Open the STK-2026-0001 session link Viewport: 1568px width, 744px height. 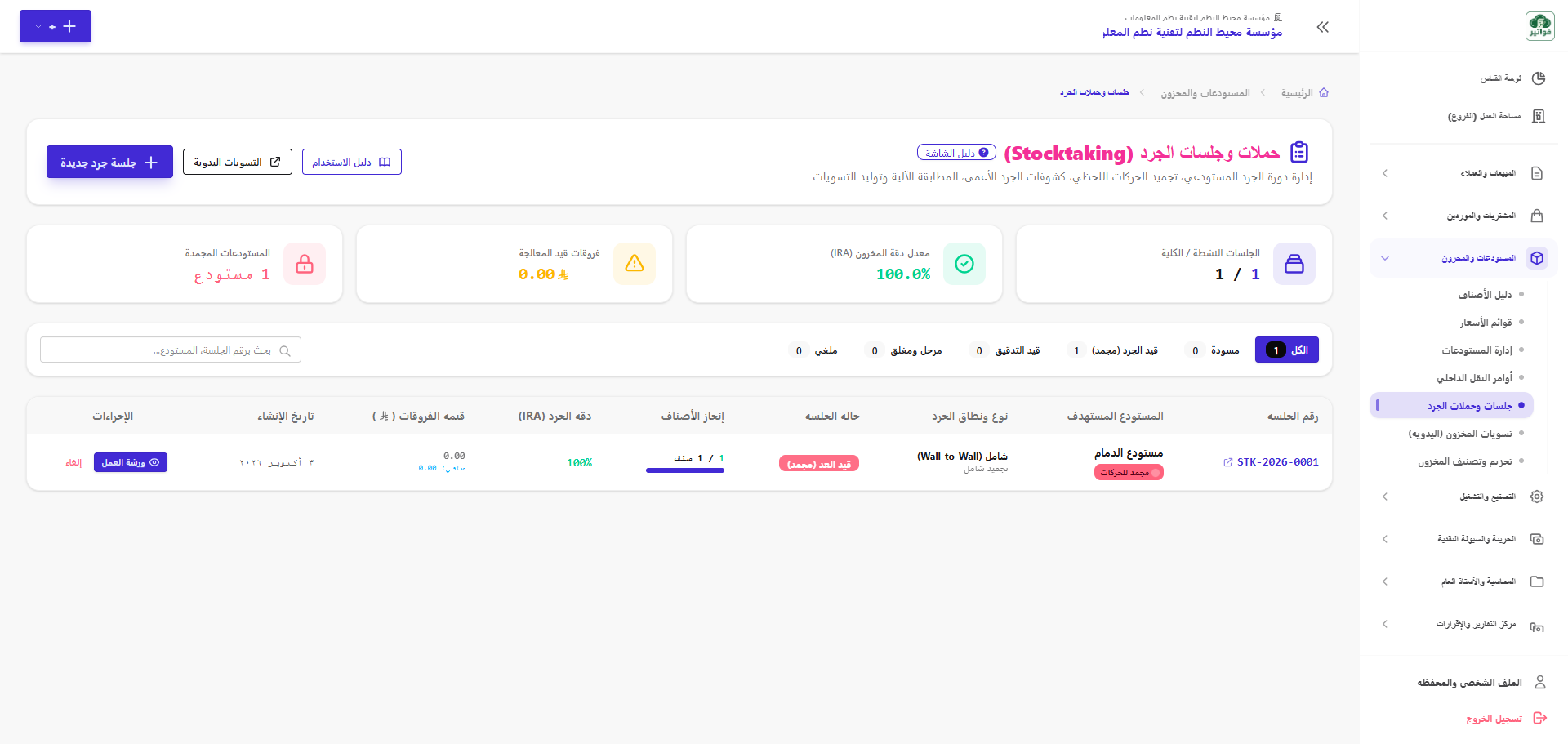[1277, 462]
